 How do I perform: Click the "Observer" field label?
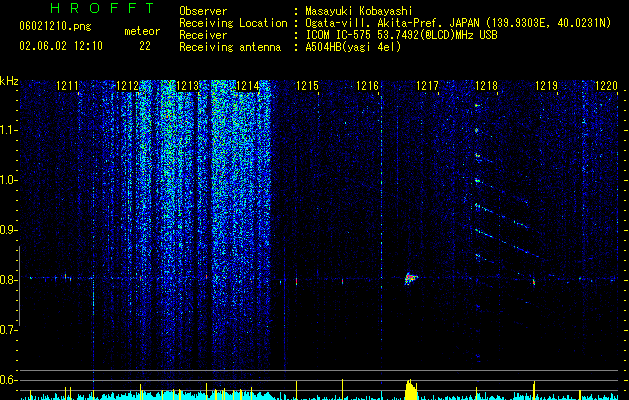tap(203, 11)
